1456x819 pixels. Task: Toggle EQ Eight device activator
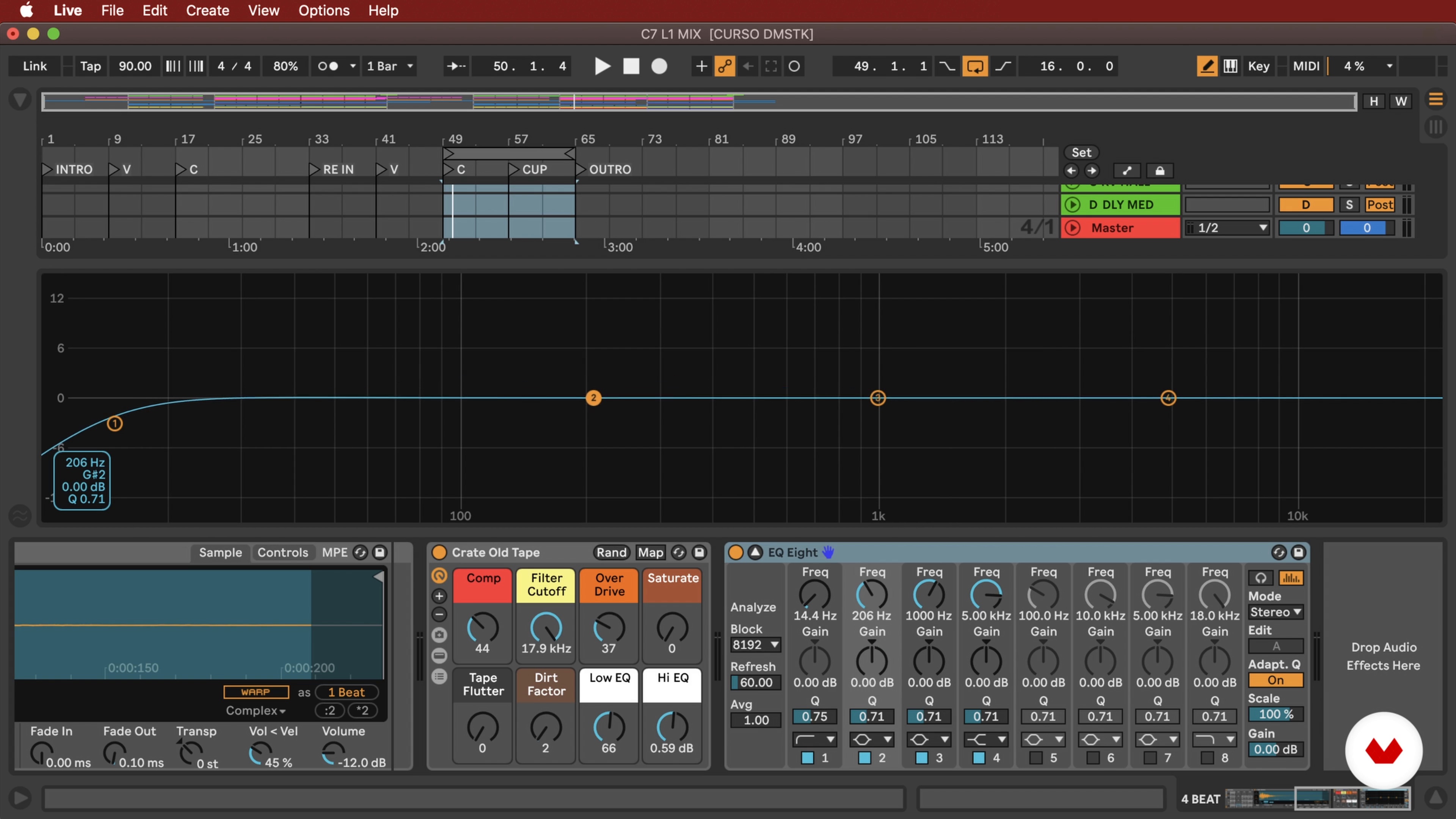click(x=735, y=552)
